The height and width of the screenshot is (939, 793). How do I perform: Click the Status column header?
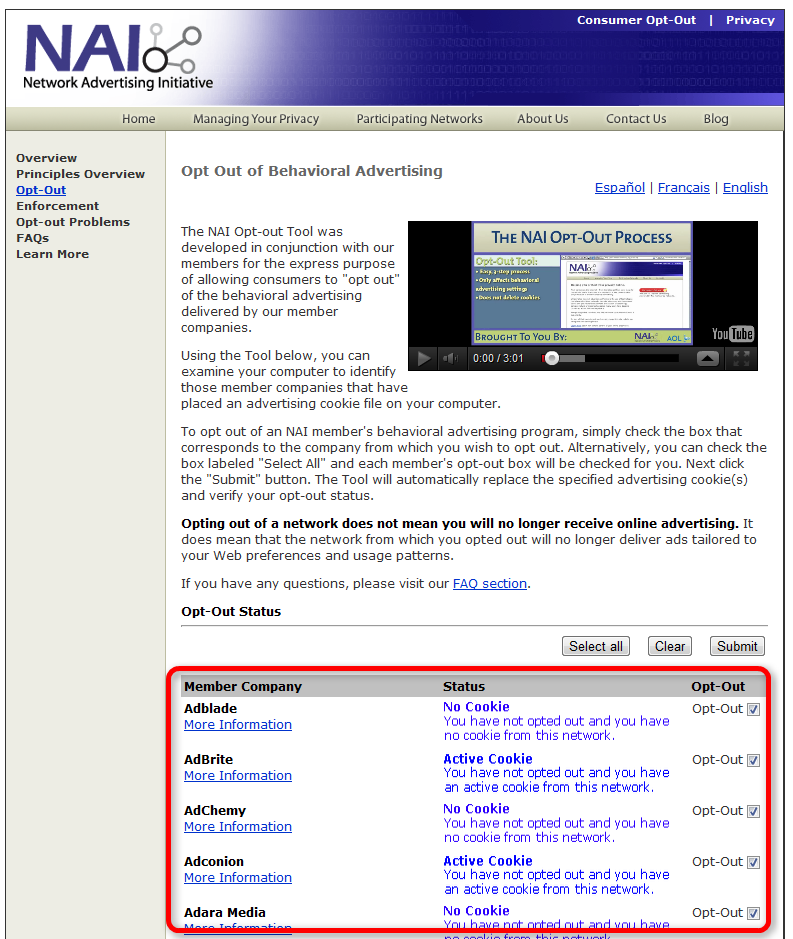[x=464, y=686]
